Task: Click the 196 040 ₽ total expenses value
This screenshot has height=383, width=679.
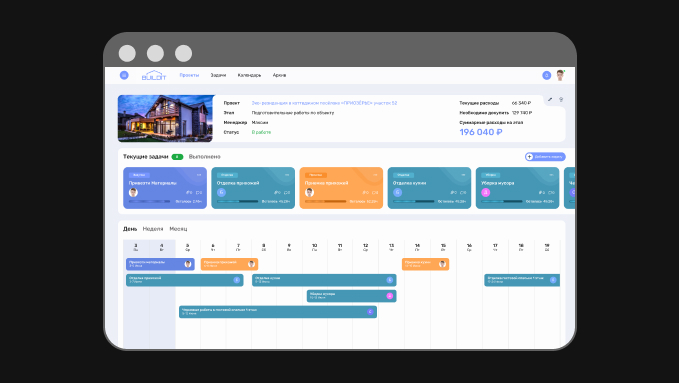Action: (x=481, y=132)
